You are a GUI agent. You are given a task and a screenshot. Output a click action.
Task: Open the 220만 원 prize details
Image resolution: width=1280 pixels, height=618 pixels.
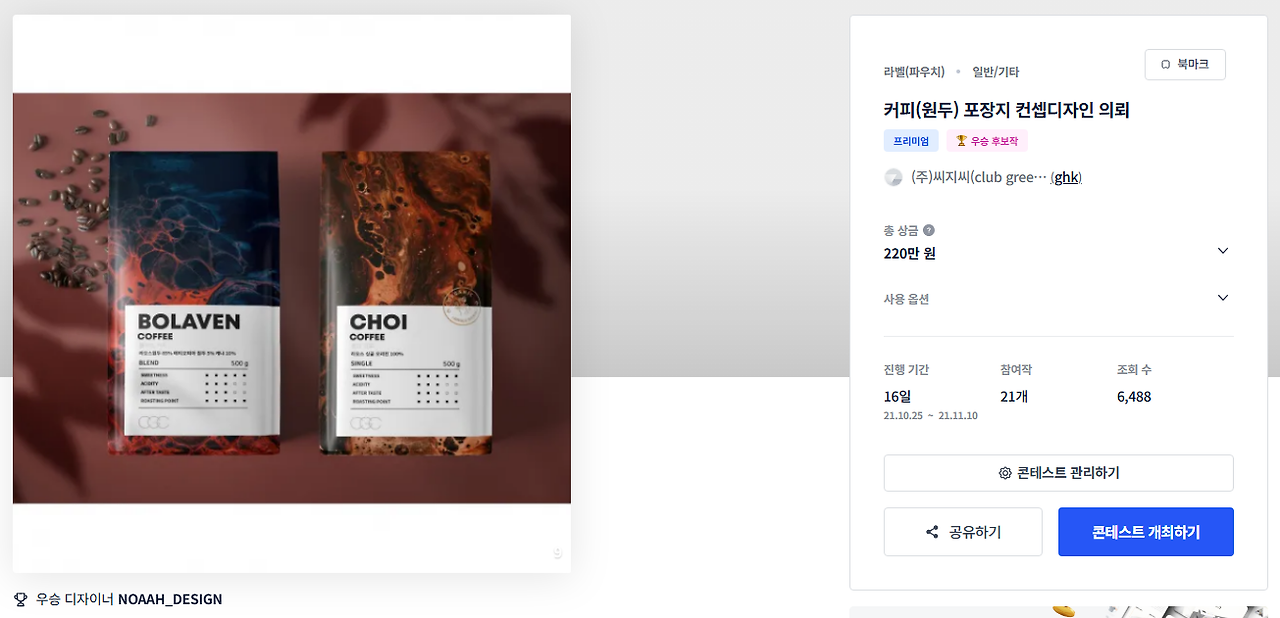(x=910, y=254)
